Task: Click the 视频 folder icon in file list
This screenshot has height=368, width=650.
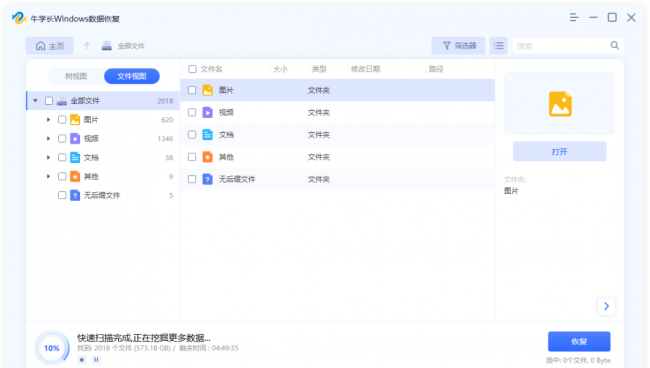Action: tap(207, 112)
